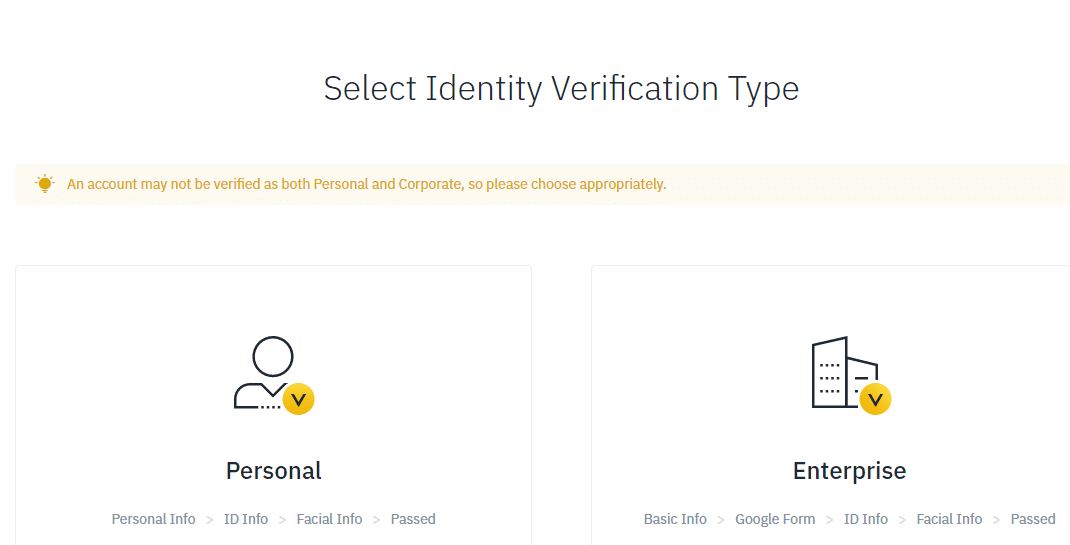Click the Personal Info step

tap(154, 519)
